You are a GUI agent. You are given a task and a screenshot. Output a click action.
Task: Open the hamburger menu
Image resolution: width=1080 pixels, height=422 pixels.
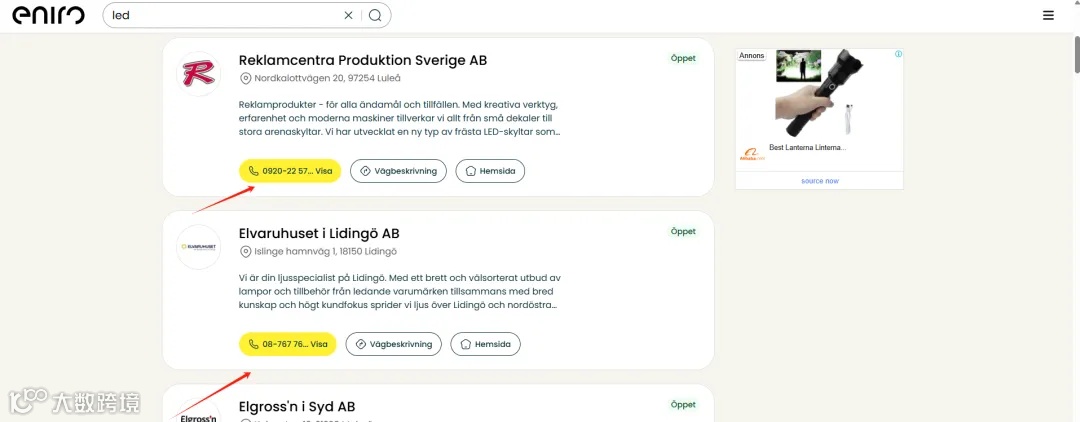pos(1048,16)
